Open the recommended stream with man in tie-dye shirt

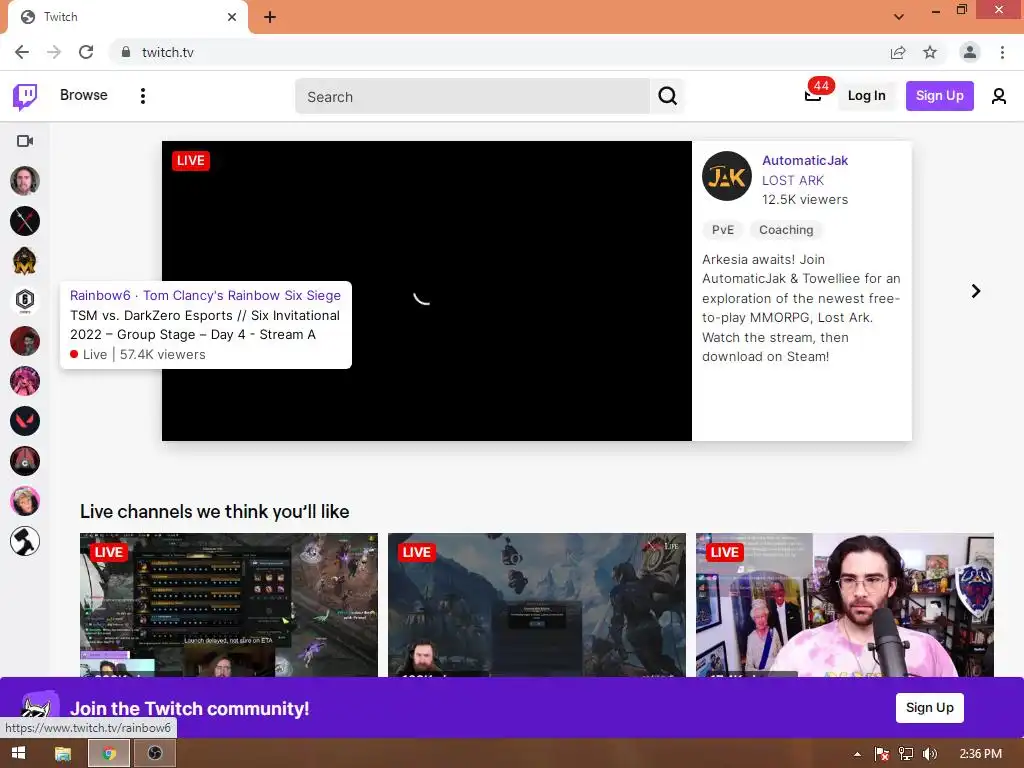(844, 605)
